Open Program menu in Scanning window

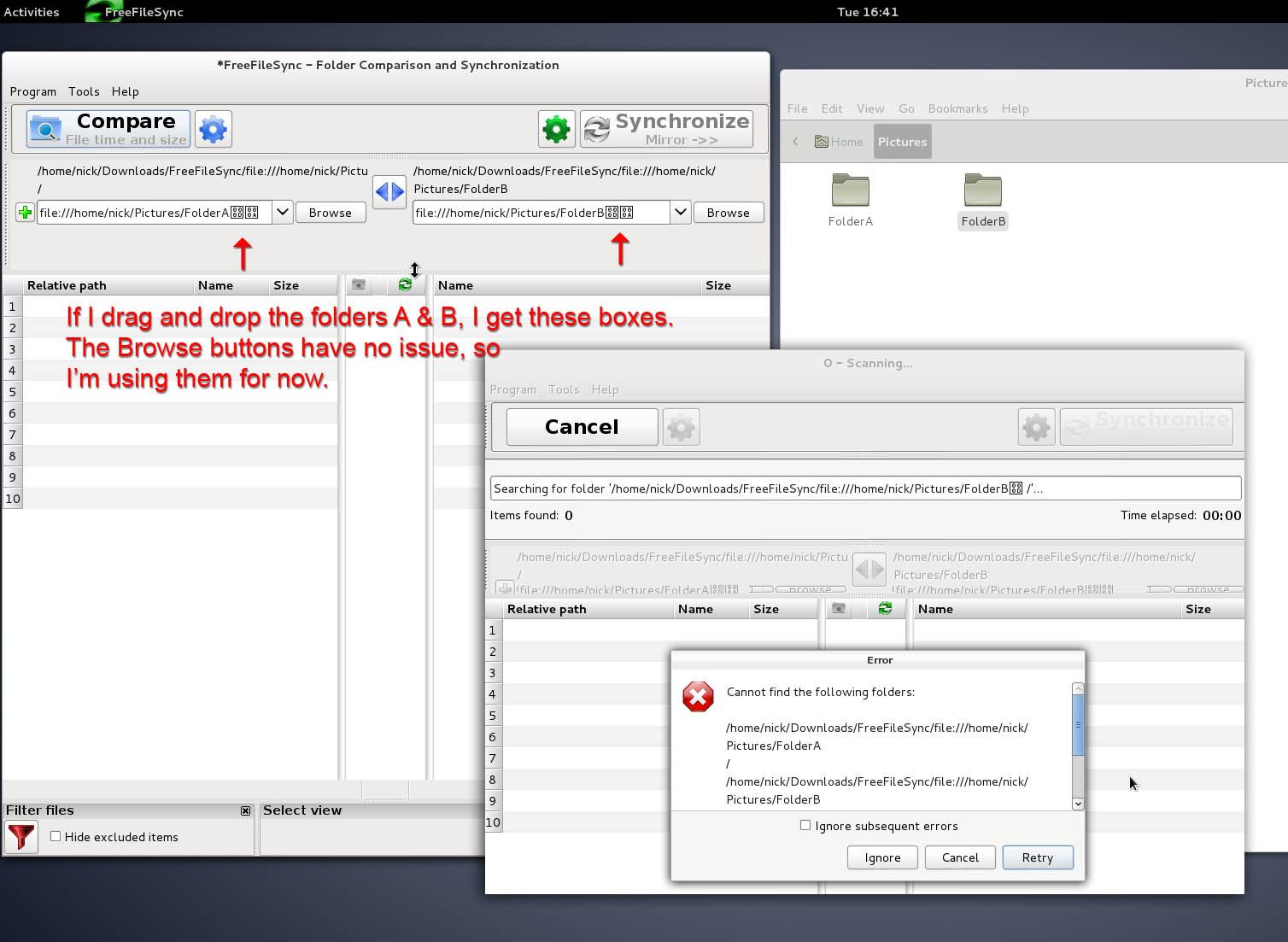coord(513,389)
